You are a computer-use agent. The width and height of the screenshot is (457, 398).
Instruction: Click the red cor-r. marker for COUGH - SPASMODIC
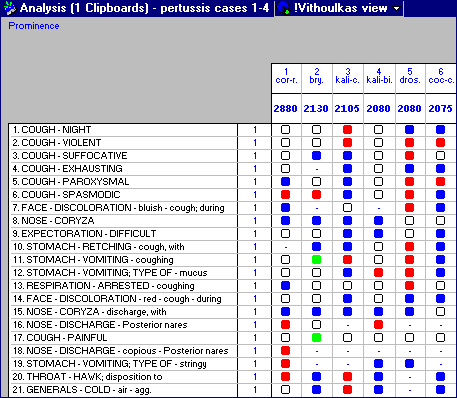pos(286,195)
